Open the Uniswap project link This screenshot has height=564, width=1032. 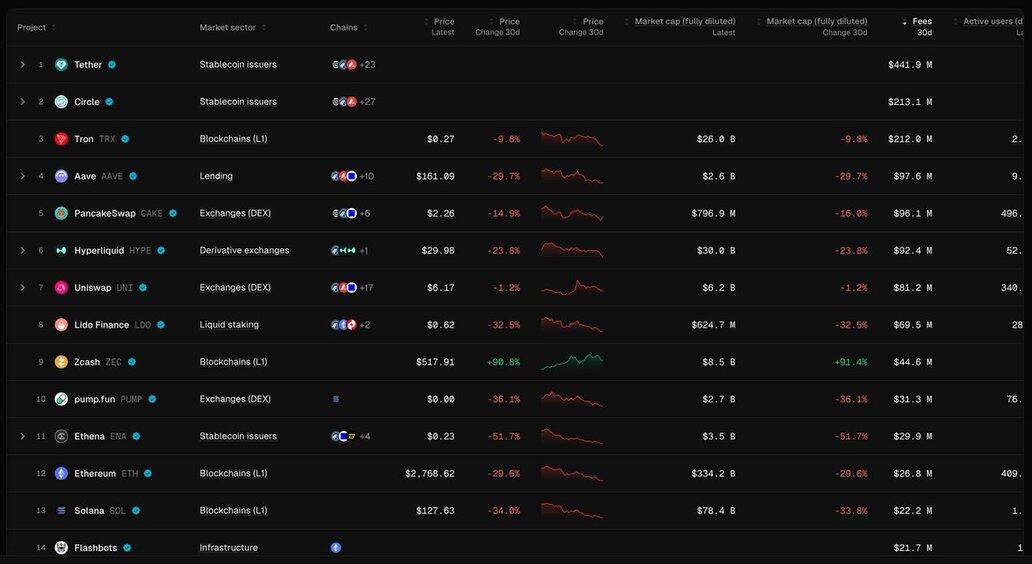[92, 288]
